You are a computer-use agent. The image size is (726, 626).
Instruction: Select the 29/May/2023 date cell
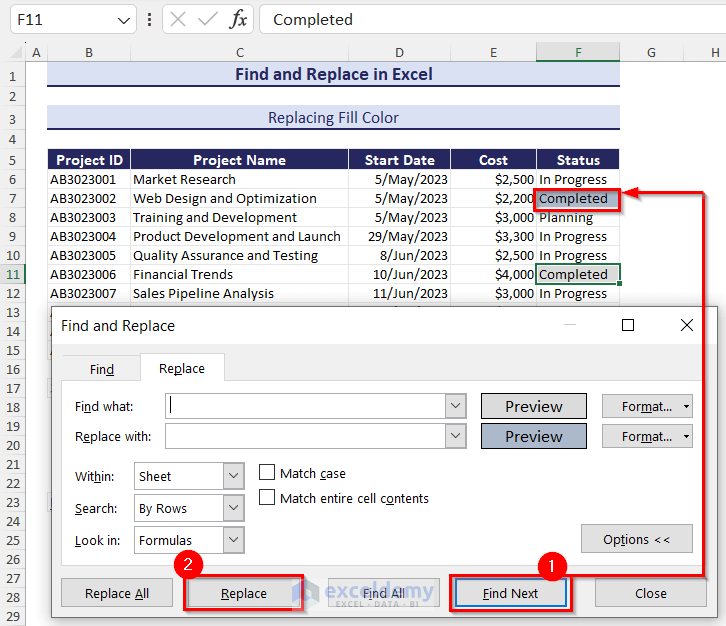[399, 236]
